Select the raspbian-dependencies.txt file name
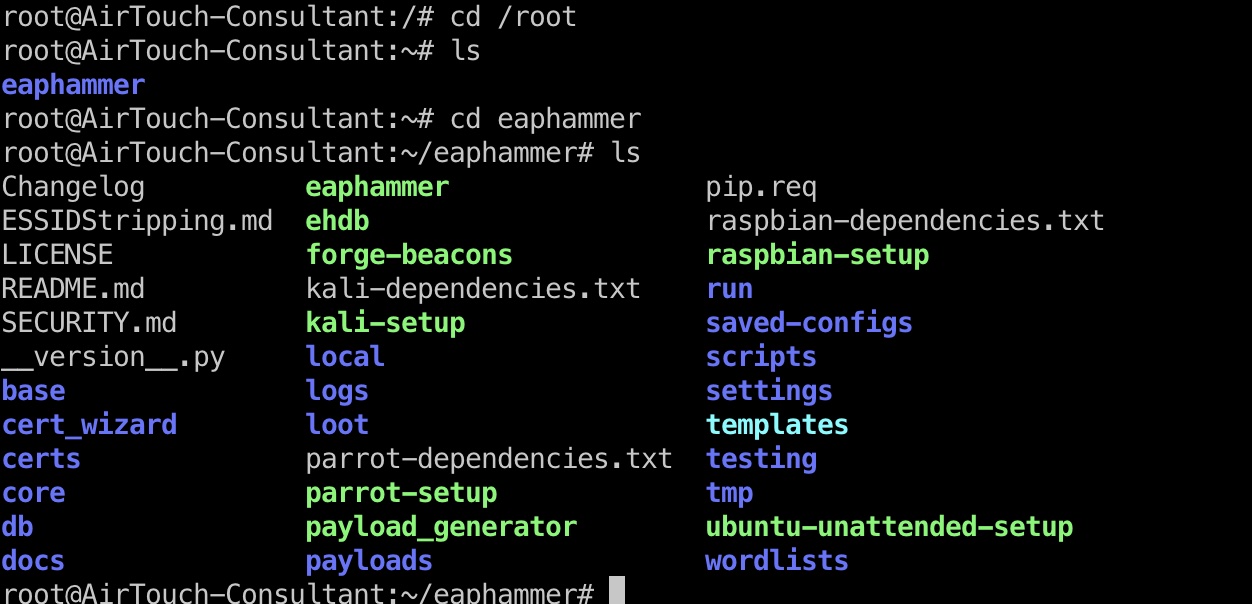The height and width of the screenshot is (604, 1252). click(x=905, y=221)
